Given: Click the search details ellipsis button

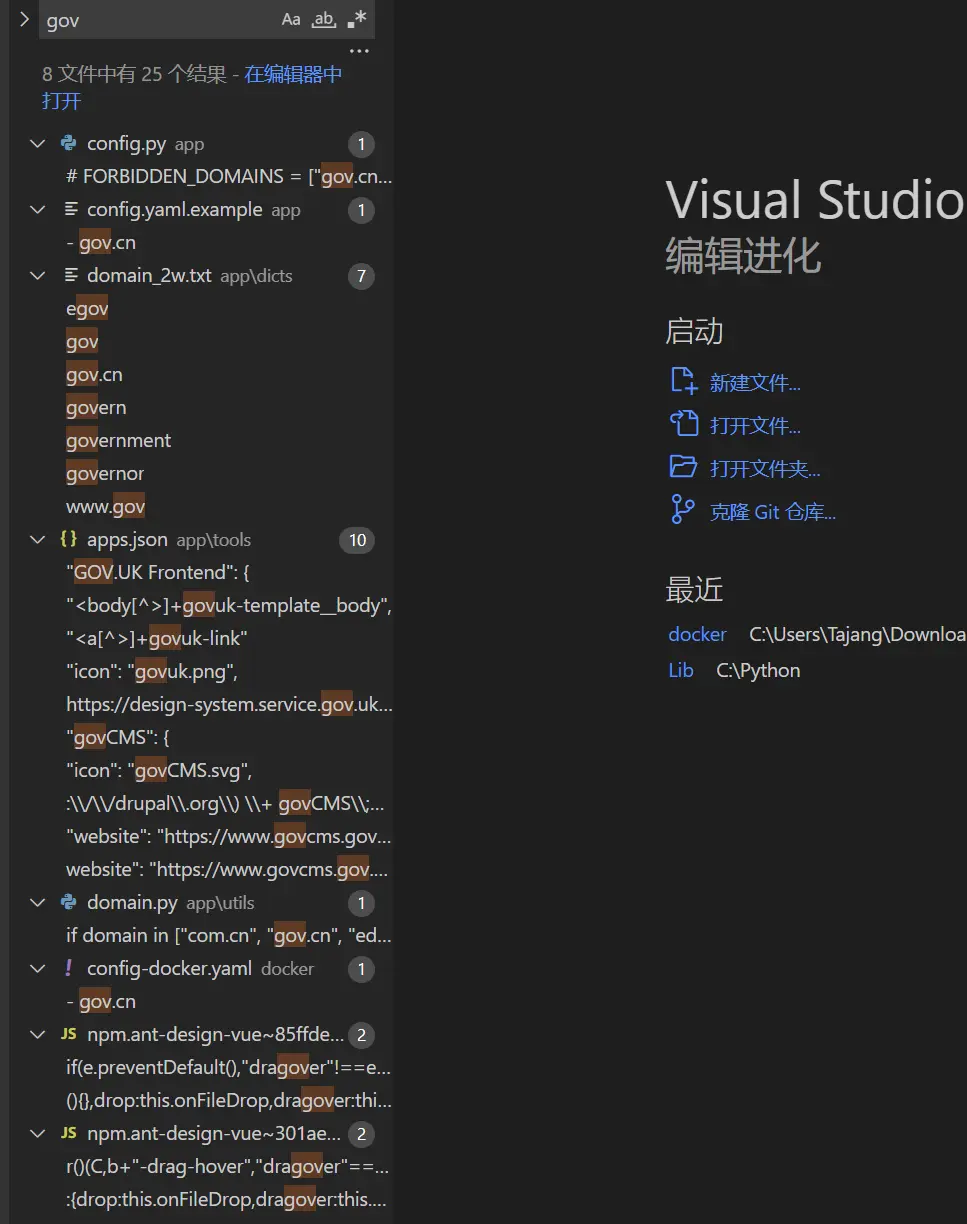Looking at the screenshot, I should coord(359,52).
